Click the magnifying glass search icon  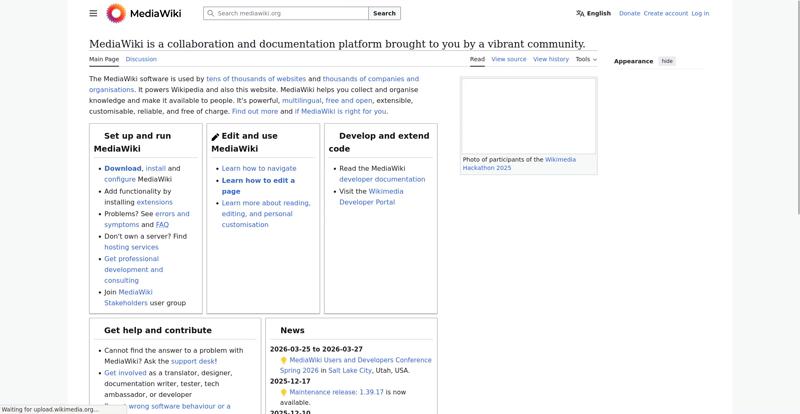coord(210,13)
